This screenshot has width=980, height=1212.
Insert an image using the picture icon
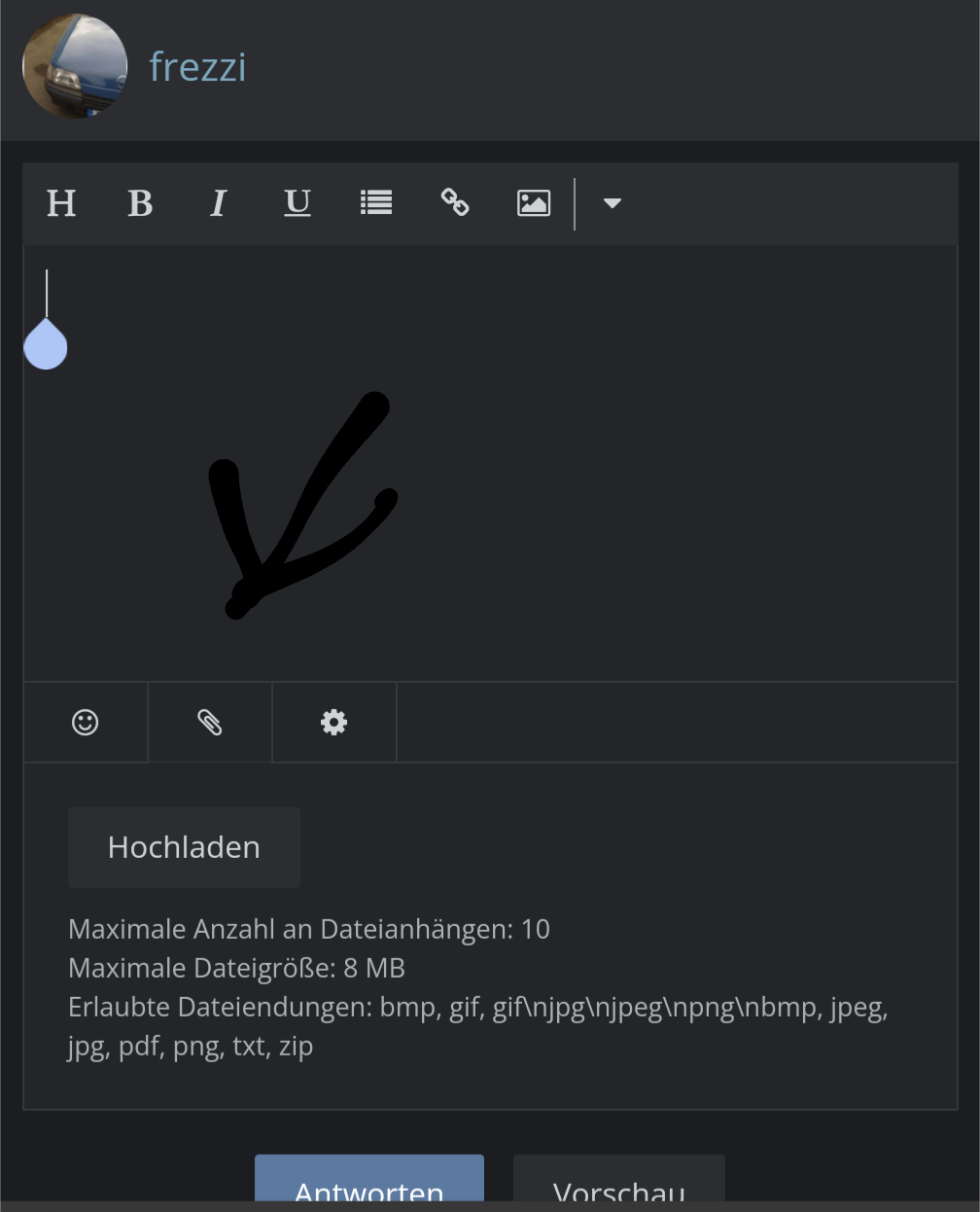point(534,203)
